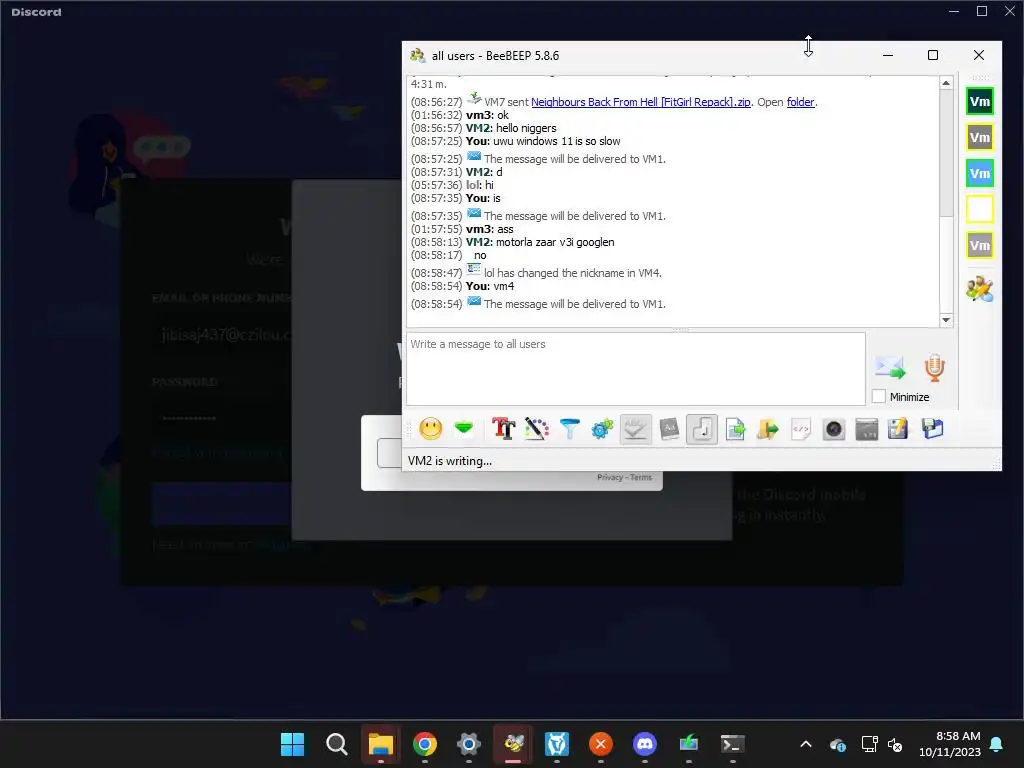This screenshot has width=1024, height=768.
Task: Click the chat scrollbar up arrow
Action: click(x=946, y=83)
